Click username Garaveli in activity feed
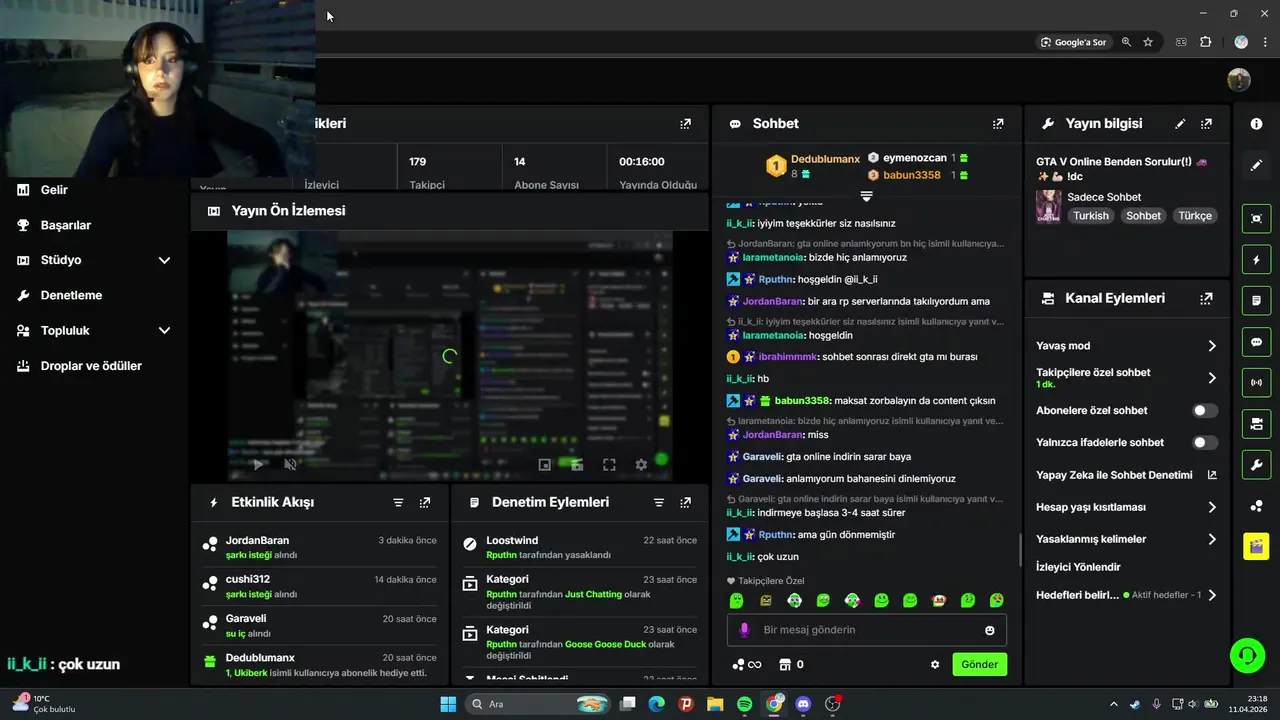This screenshot has width=1280, height=720. pos(246,619)
